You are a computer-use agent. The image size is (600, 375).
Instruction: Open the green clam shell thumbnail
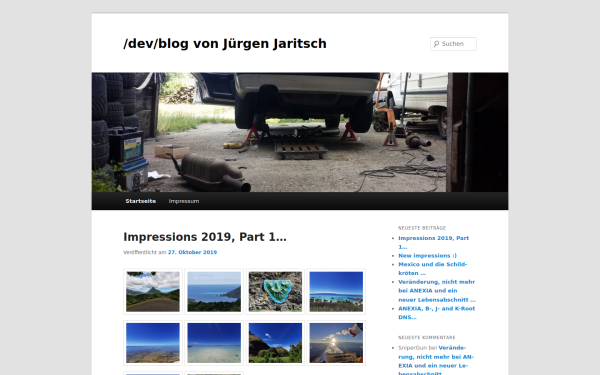[275, 292]
